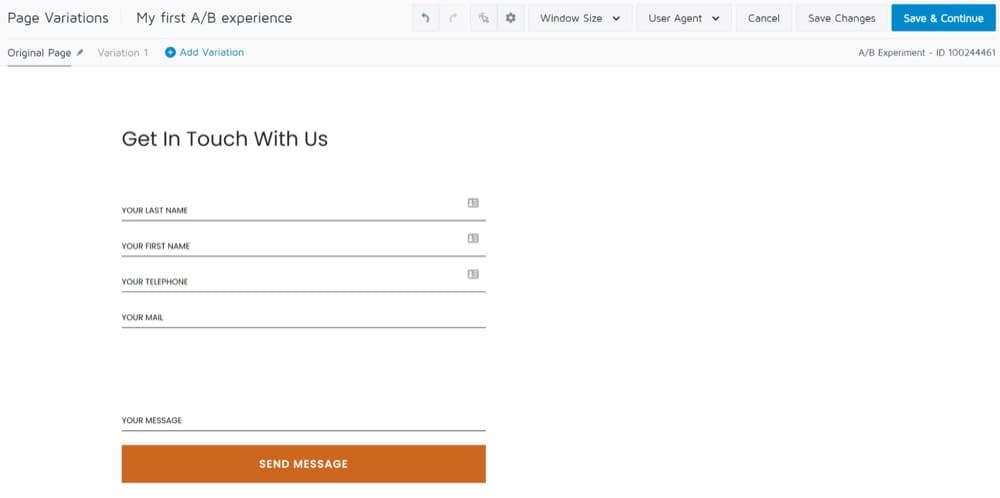Click autofill icon in Your Last Name field
The width and height of the screenshot is (1000, 498).
473,203
